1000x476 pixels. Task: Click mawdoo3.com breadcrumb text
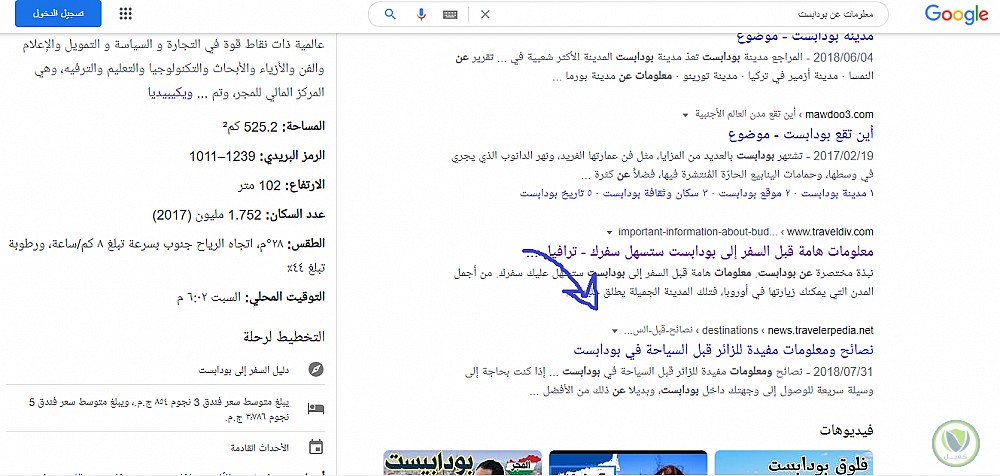(839, 115)
